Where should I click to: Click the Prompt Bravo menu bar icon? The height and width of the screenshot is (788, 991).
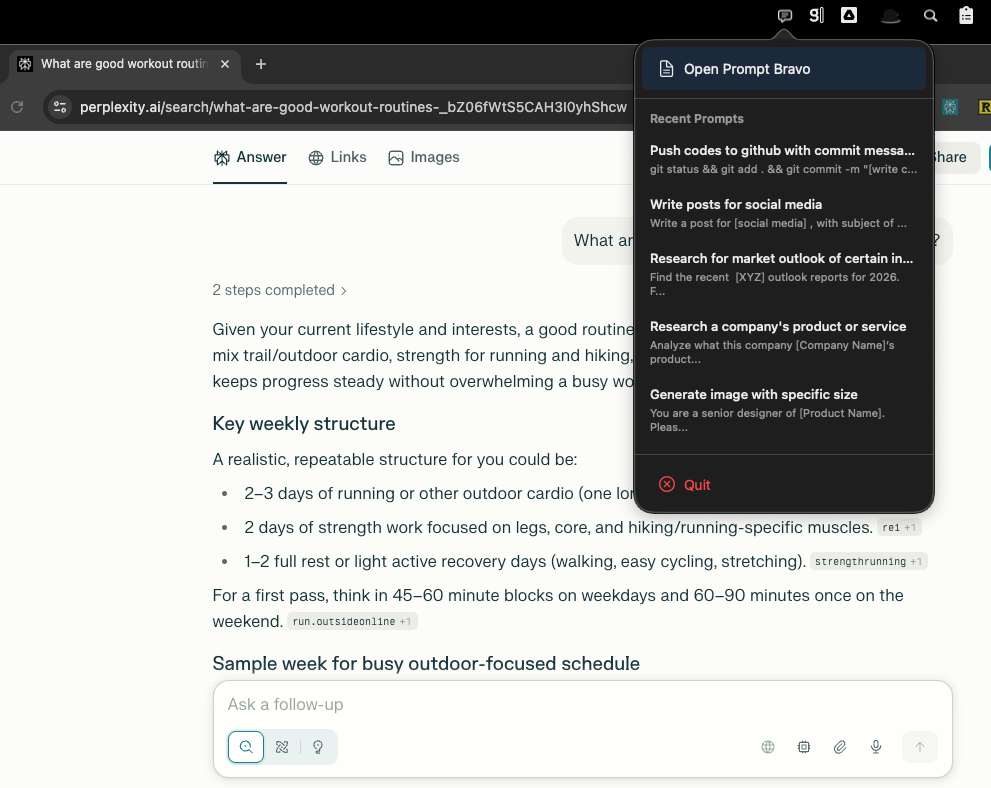click(x=785, y=15)
